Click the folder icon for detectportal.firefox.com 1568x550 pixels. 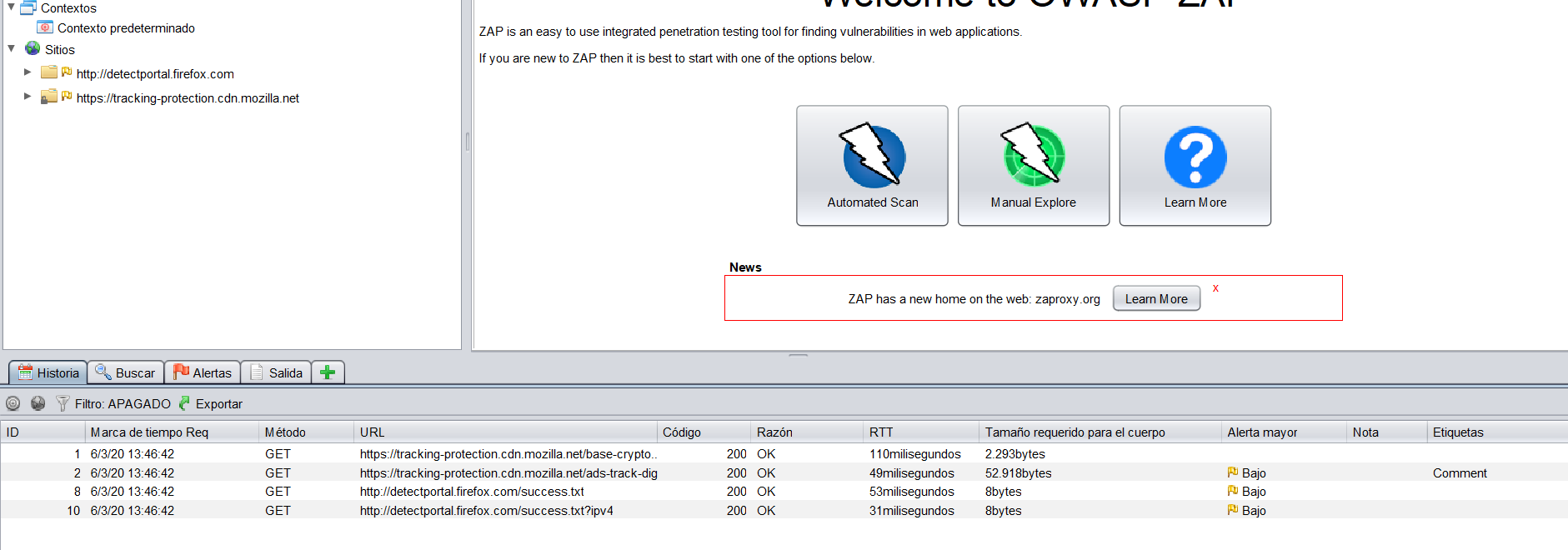pyautogui.click(x=49, y=72)
